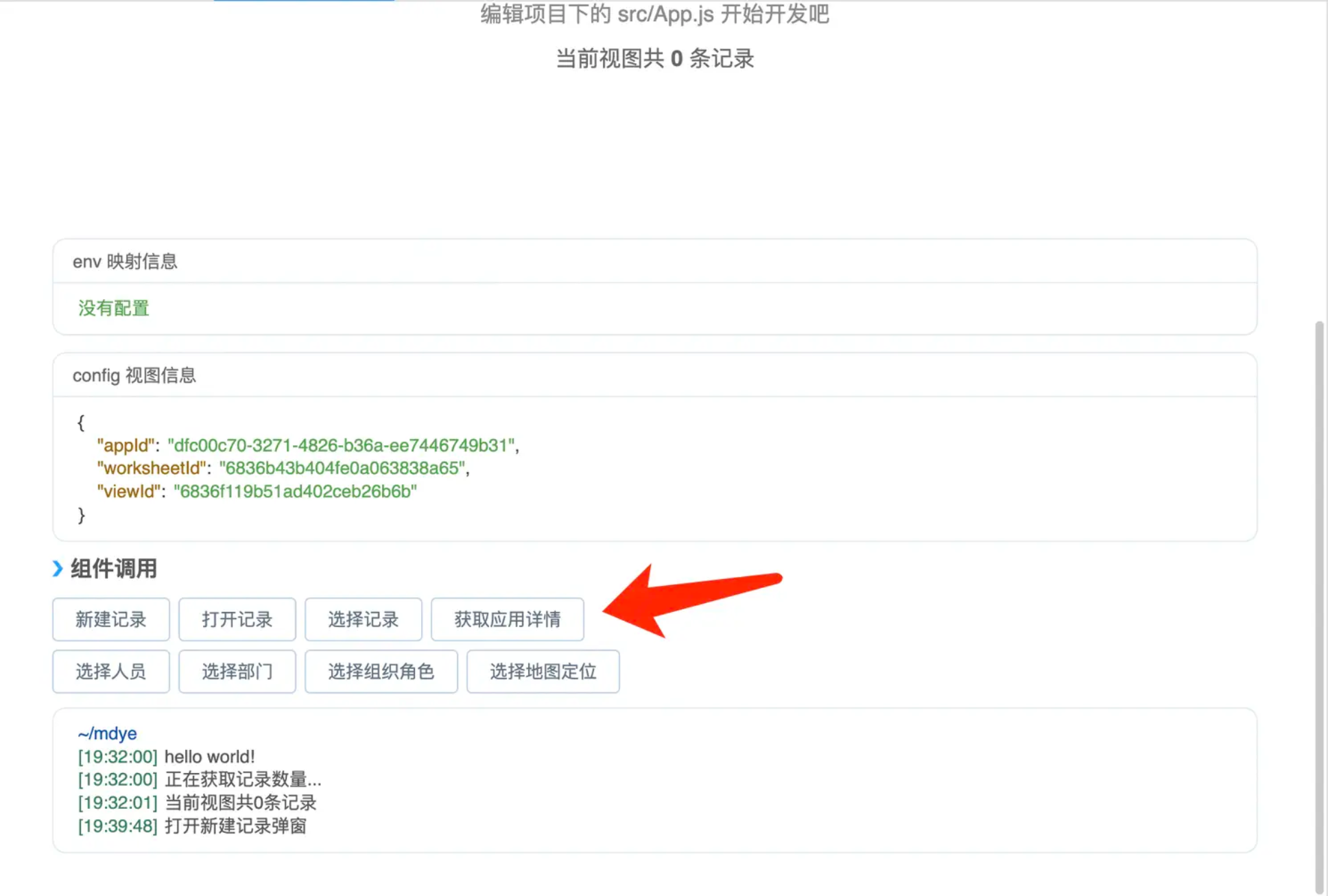Click the worksheetId value string

342,468
